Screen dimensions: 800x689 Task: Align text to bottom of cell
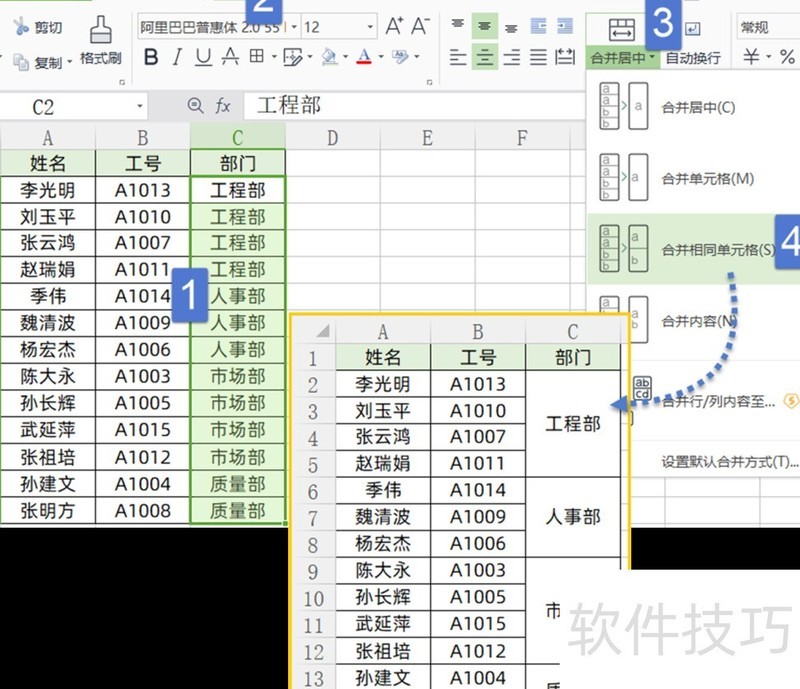[x=511, y=27]
